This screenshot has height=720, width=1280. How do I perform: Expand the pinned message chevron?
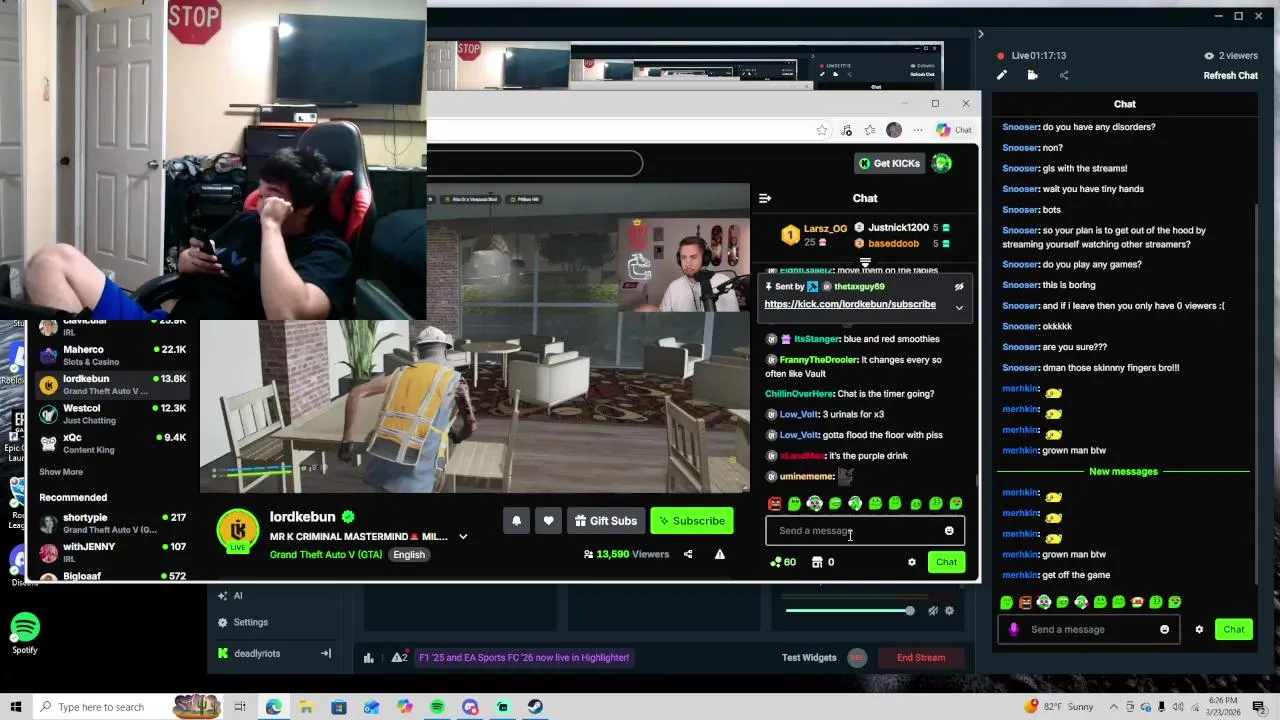tap(959, 307)
